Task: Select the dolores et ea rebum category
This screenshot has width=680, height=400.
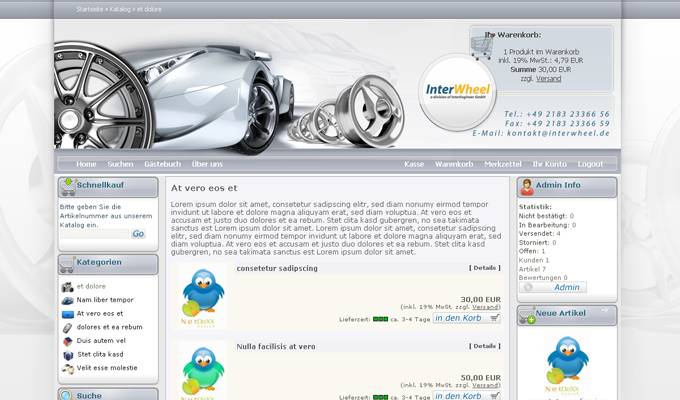Action: 109,327
